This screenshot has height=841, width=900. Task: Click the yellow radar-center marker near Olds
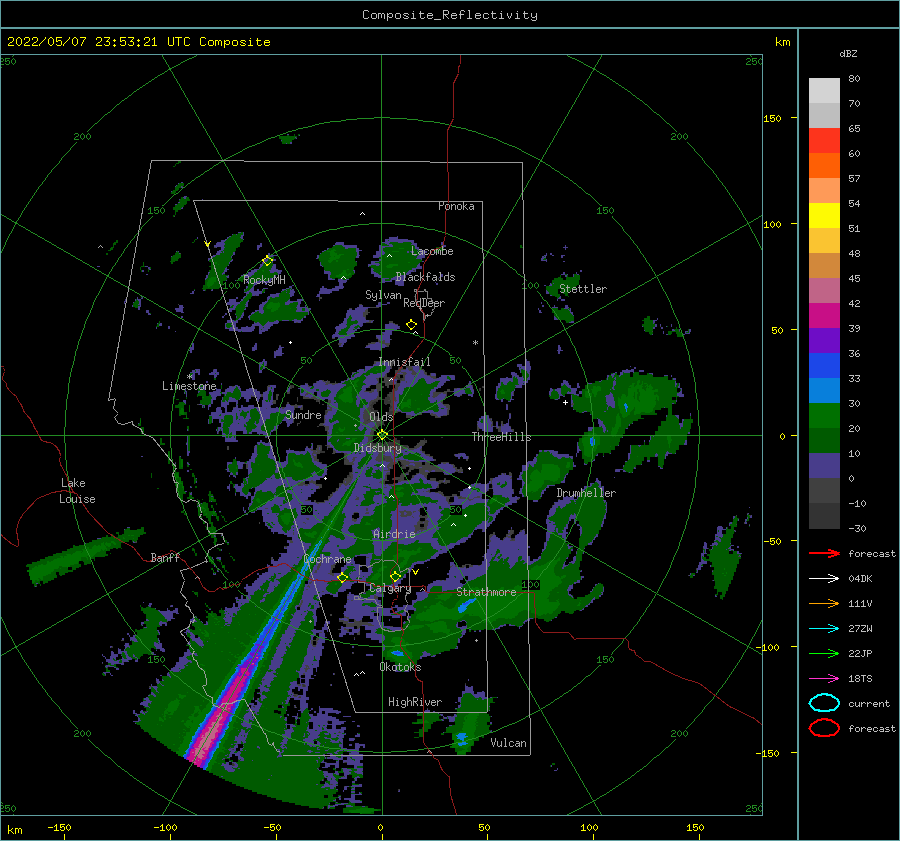pyautogui.click(x=382, y=435)
